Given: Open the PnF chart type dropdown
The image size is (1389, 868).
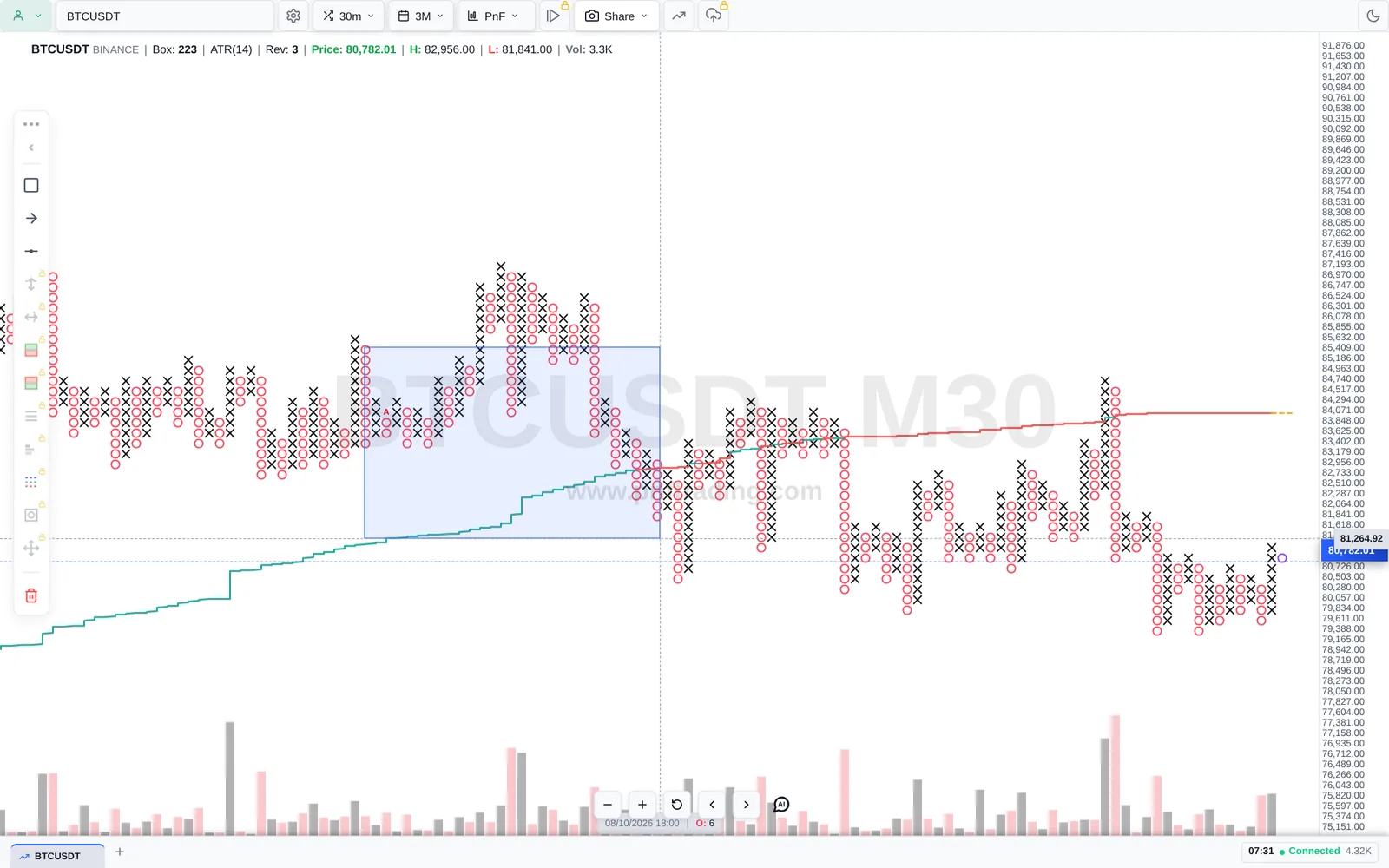Looking at the screenshot, I should point(493,16).
